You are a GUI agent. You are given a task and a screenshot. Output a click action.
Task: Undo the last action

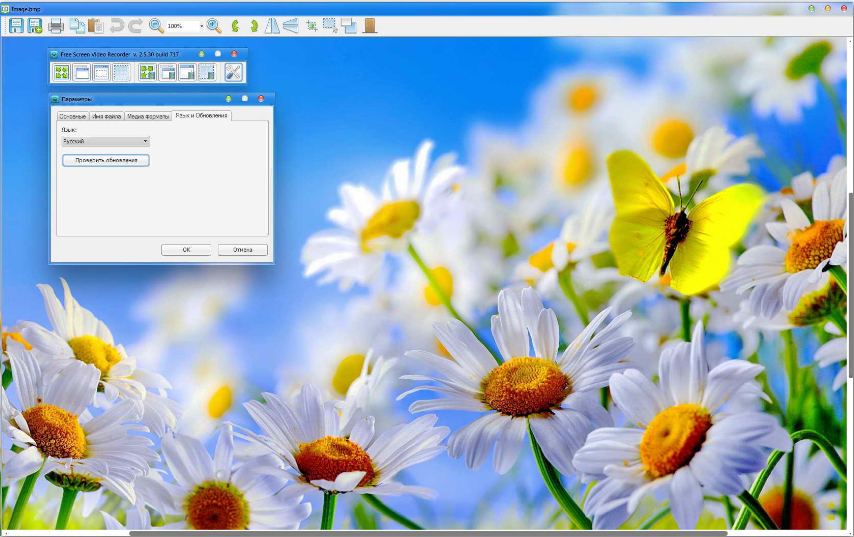click(117, 25)
